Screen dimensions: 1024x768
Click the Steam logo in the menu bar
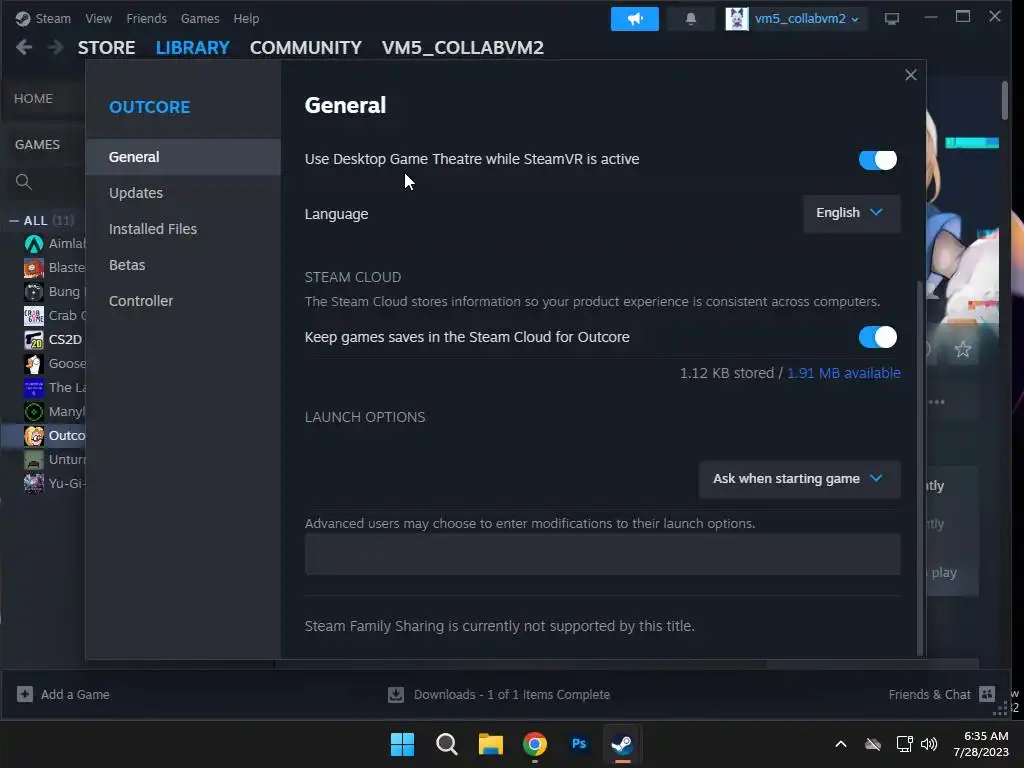point(23,18)
